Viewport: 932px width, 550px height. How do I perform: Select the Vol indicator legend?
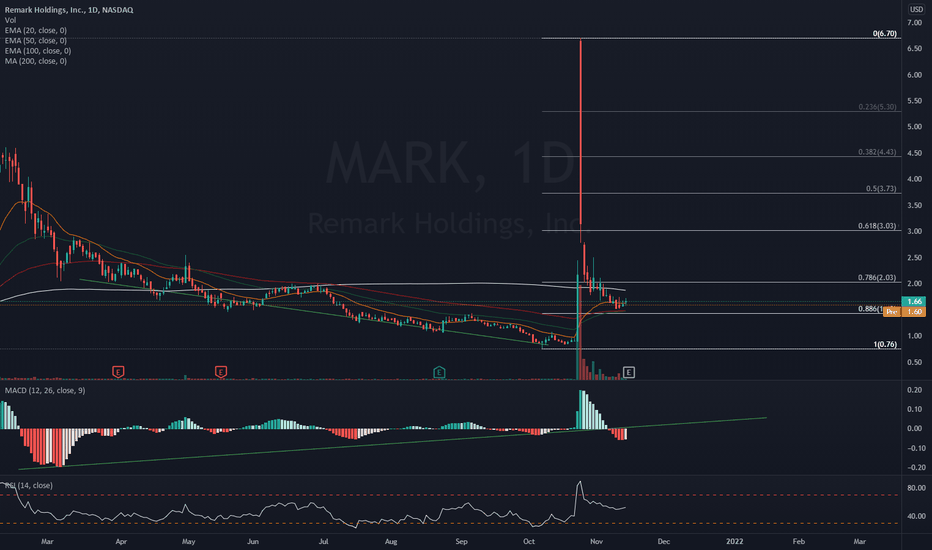[10, 20]
